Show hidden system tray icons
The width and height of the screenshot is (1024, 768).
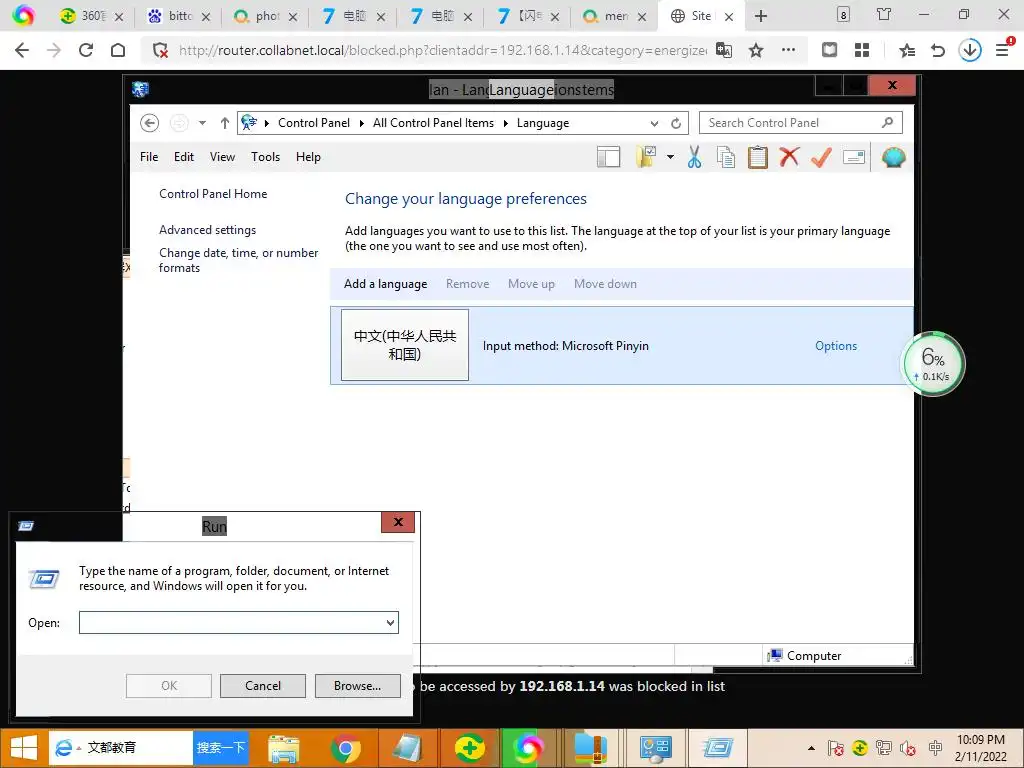tap(811, 748)
